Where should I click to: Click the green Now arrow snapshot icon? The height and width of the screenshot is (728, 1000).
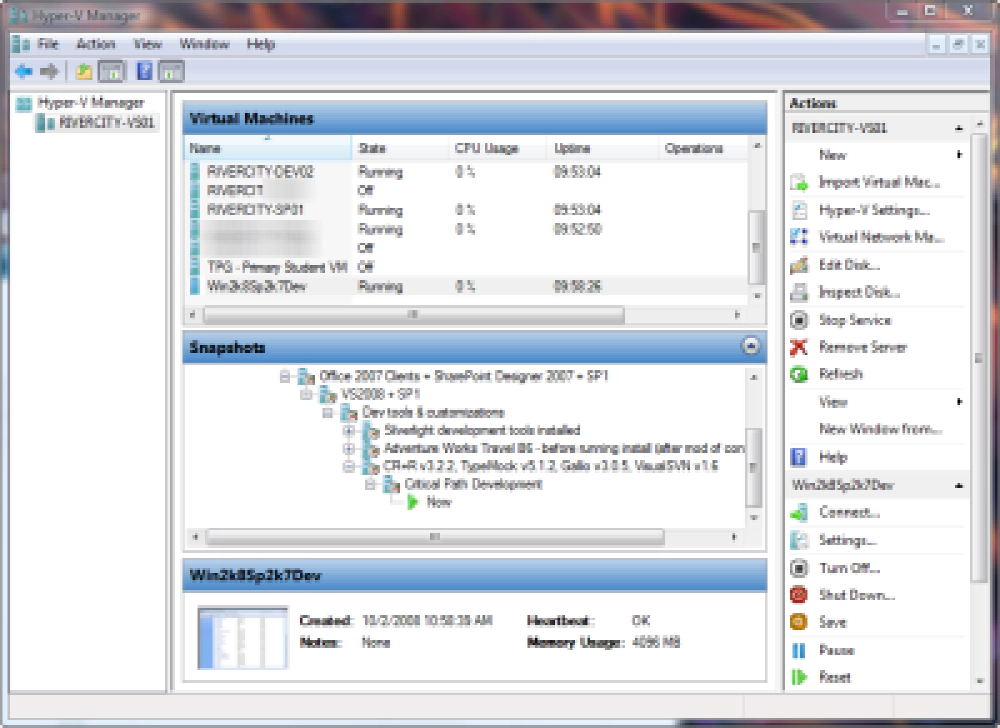[x=413, y=502]
